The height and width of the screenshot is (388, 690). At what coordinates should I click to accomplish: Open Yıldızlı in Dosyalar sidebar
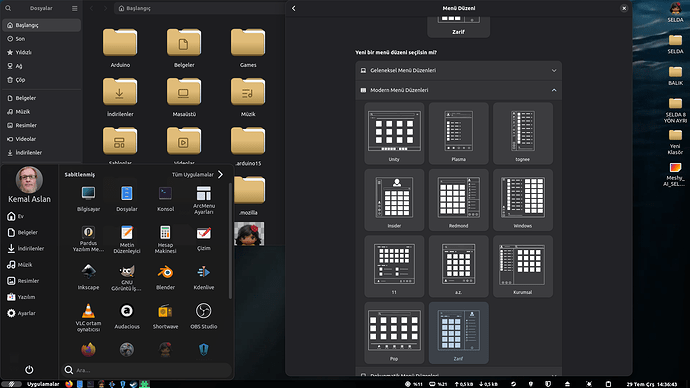pos(41,52)
